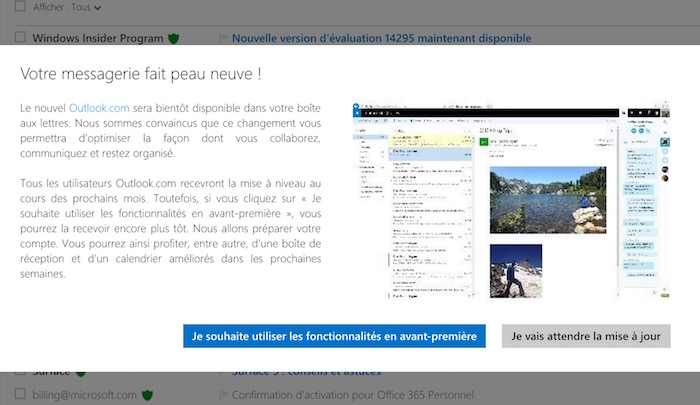Select the billing@microsoft.com message checkbox
This screenshot has width=700, height=405.
20,394
